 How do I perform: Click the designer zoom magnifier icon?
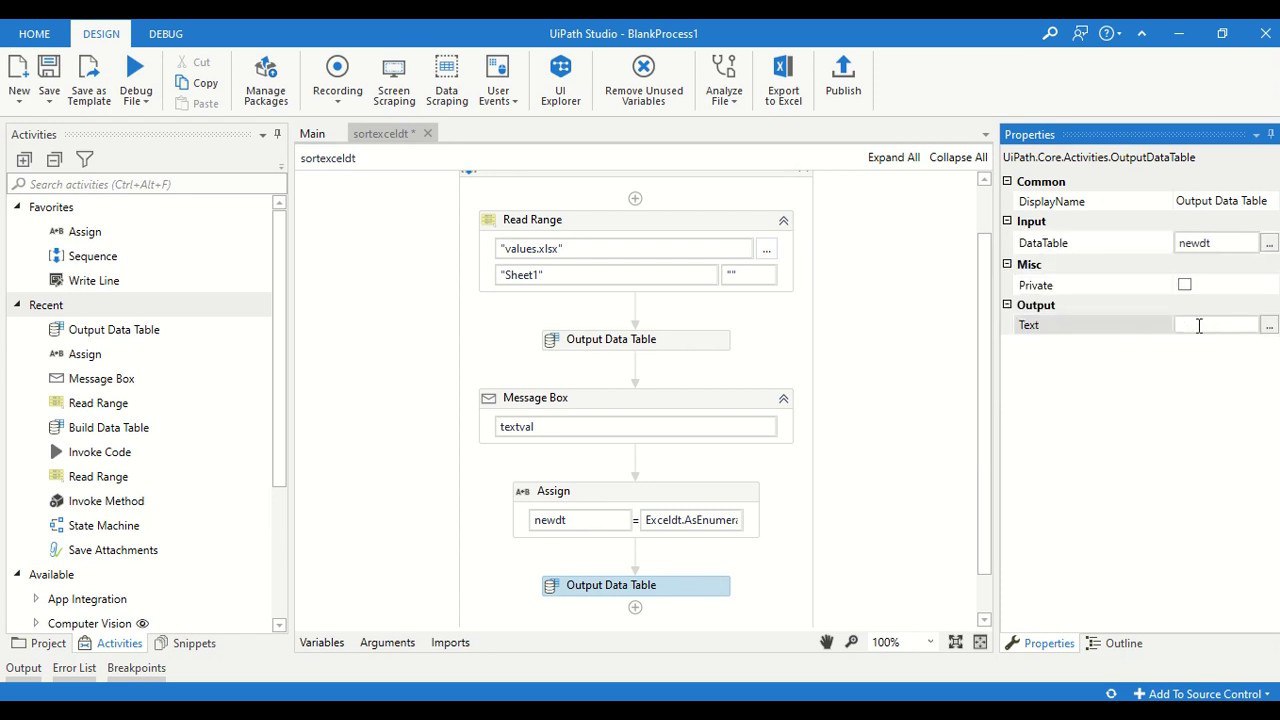[851, 642]
